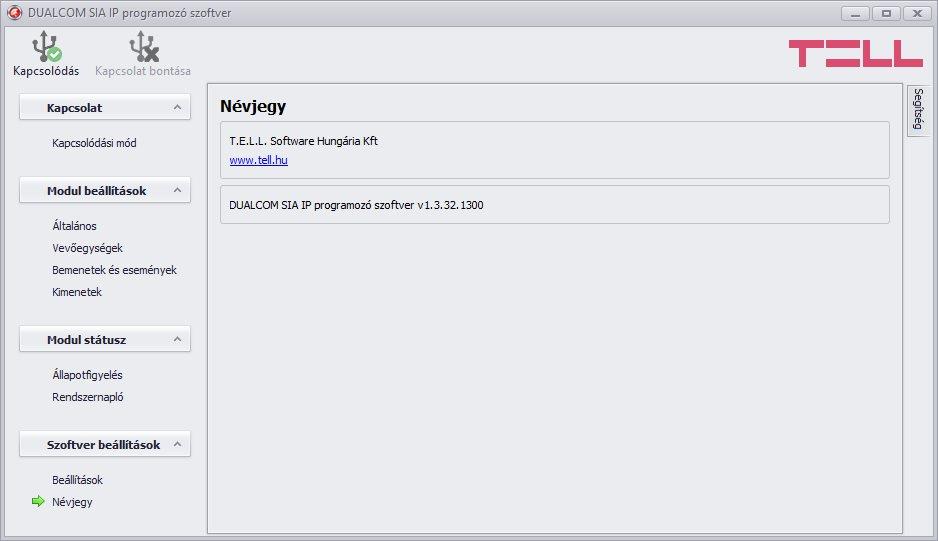This screenshot has height=541, width=938.
Task: Click the Névjegy page heading
Action: 253,106
